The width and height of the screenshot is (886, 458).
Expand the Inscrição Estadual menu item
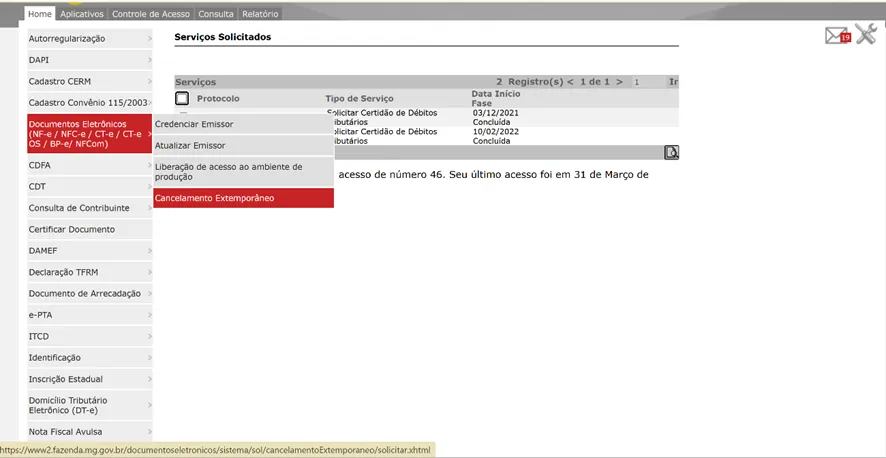90,379
